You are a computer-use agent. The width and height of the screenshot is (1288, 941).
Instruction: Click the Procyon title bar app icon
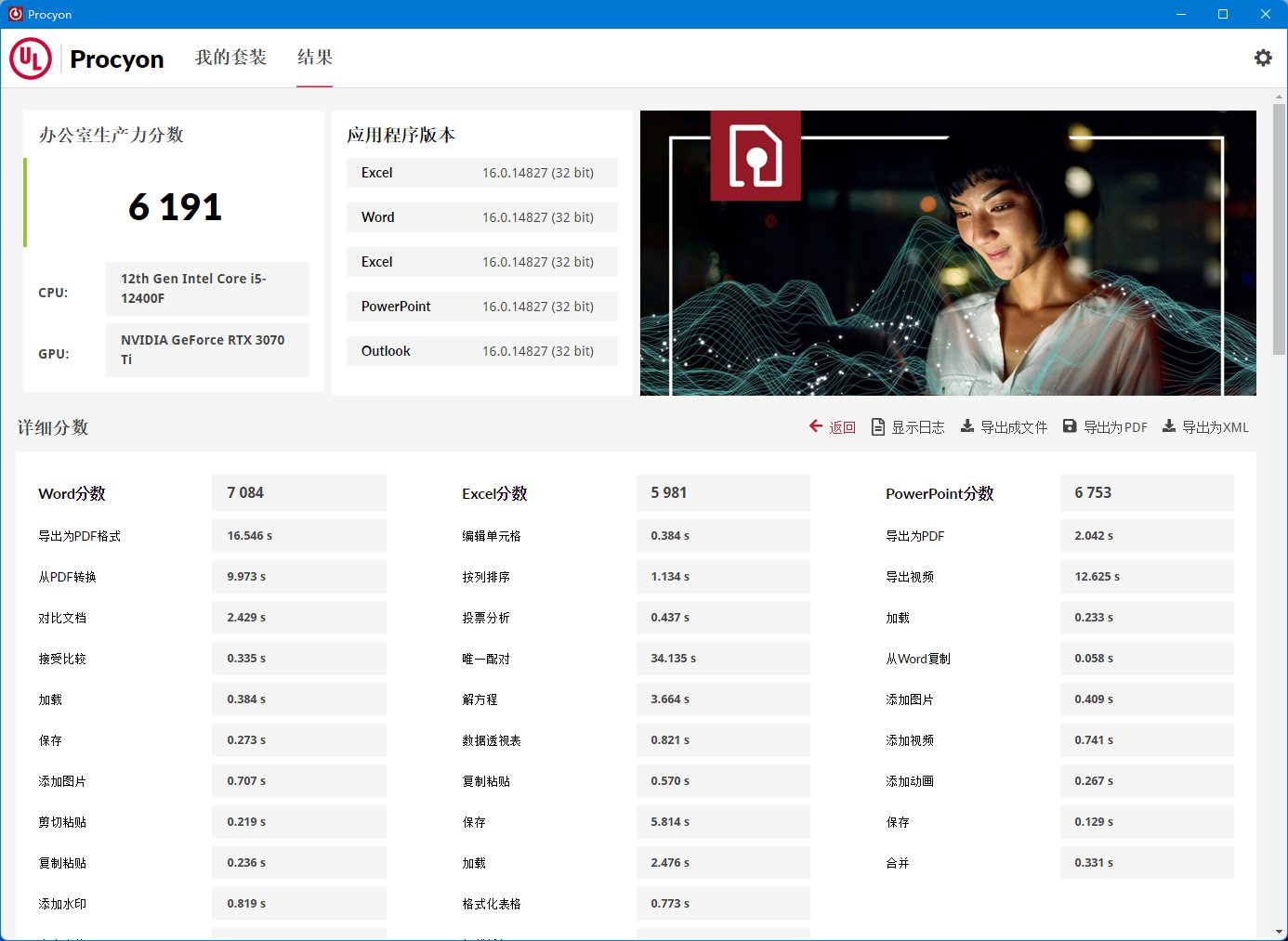pyautogui.click(x=15, y=14)
